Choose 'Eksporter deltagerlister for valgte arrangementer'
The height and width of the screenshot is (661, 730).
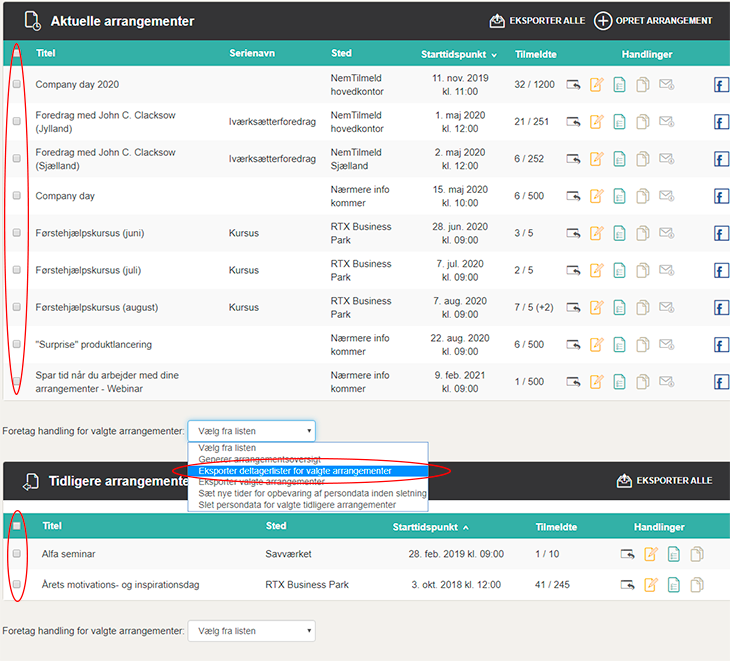308,471
